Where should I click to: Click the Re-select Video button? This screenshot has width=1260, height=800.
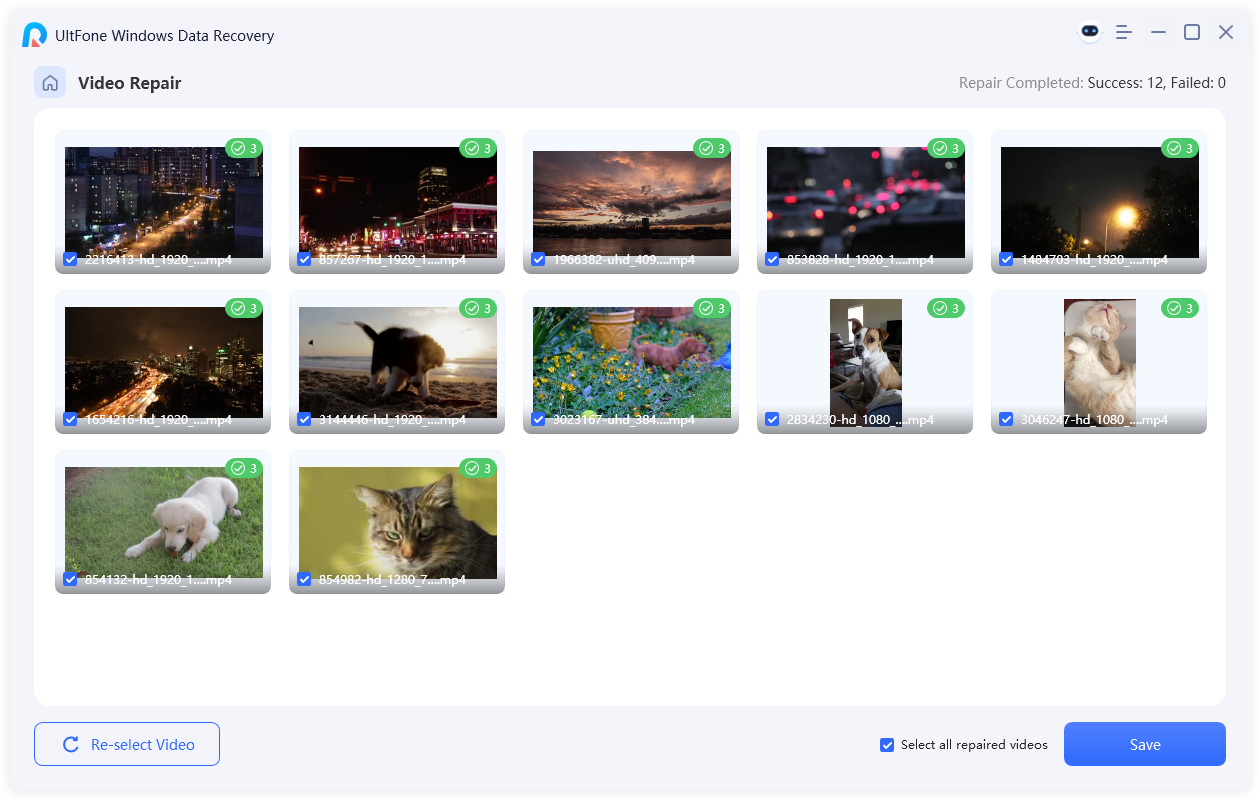126,744
